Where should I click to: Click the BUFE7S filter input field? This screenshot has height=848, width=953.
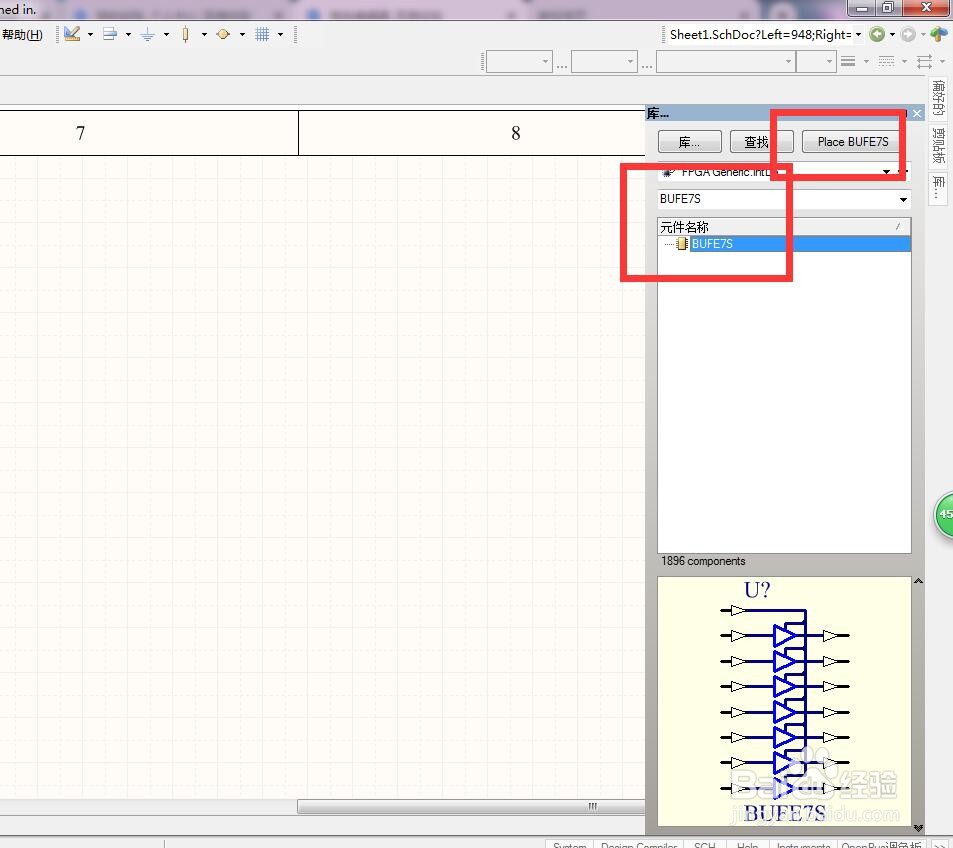tap(776, 199)
